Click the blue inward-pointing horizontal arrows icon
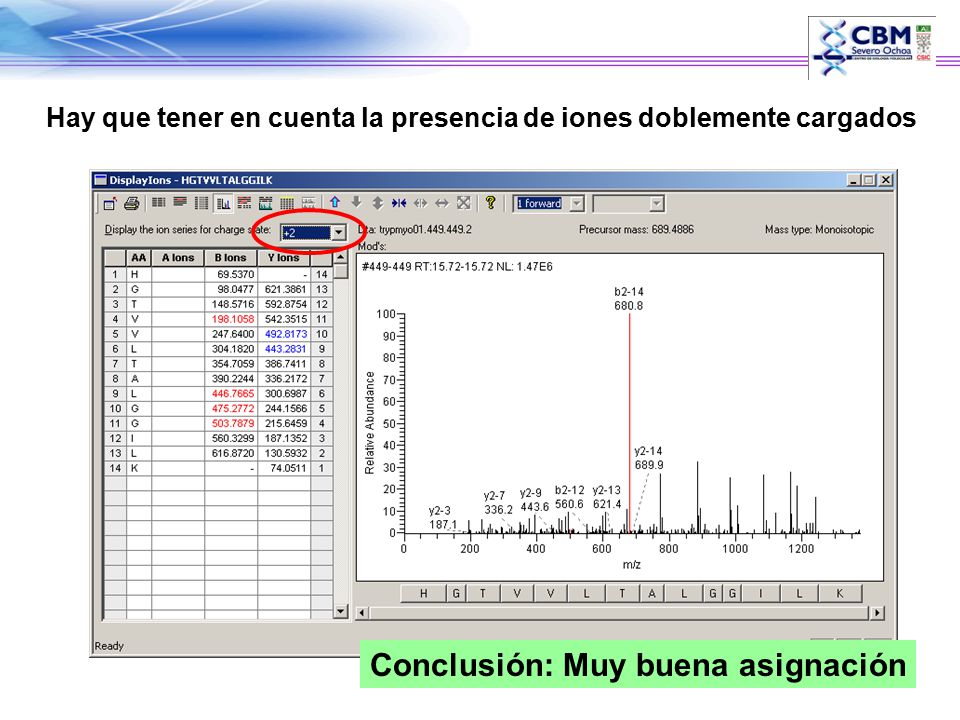 (x=399, y=203)
